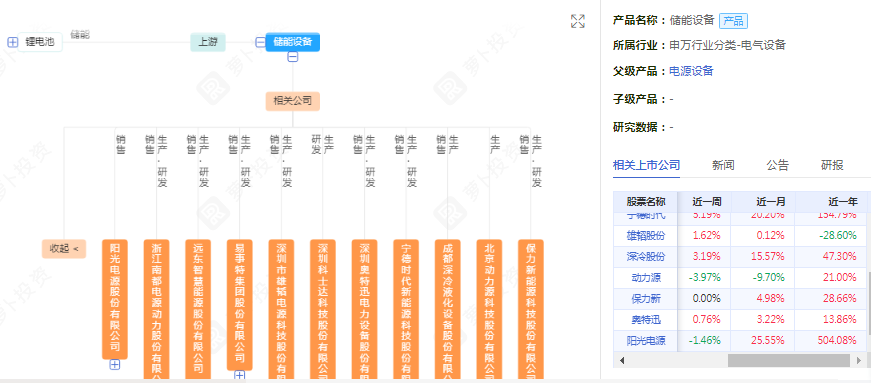This screenshot has width=871, height=383.
Task: Select the 上游 node
Action: (x=208, y=42)
